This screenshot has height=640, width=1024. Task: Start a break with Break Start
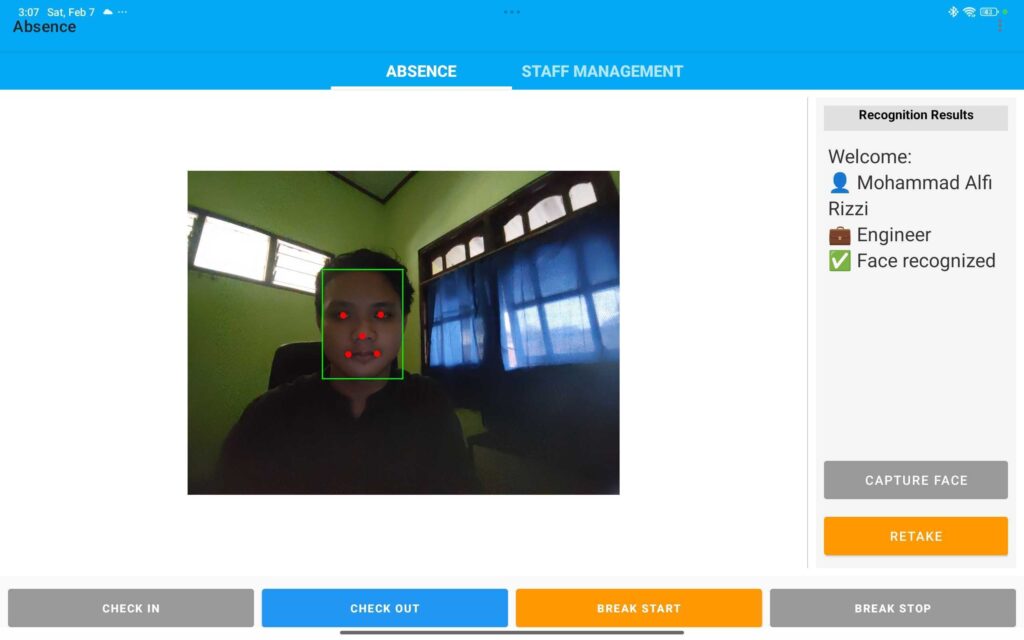coord(638,608)
